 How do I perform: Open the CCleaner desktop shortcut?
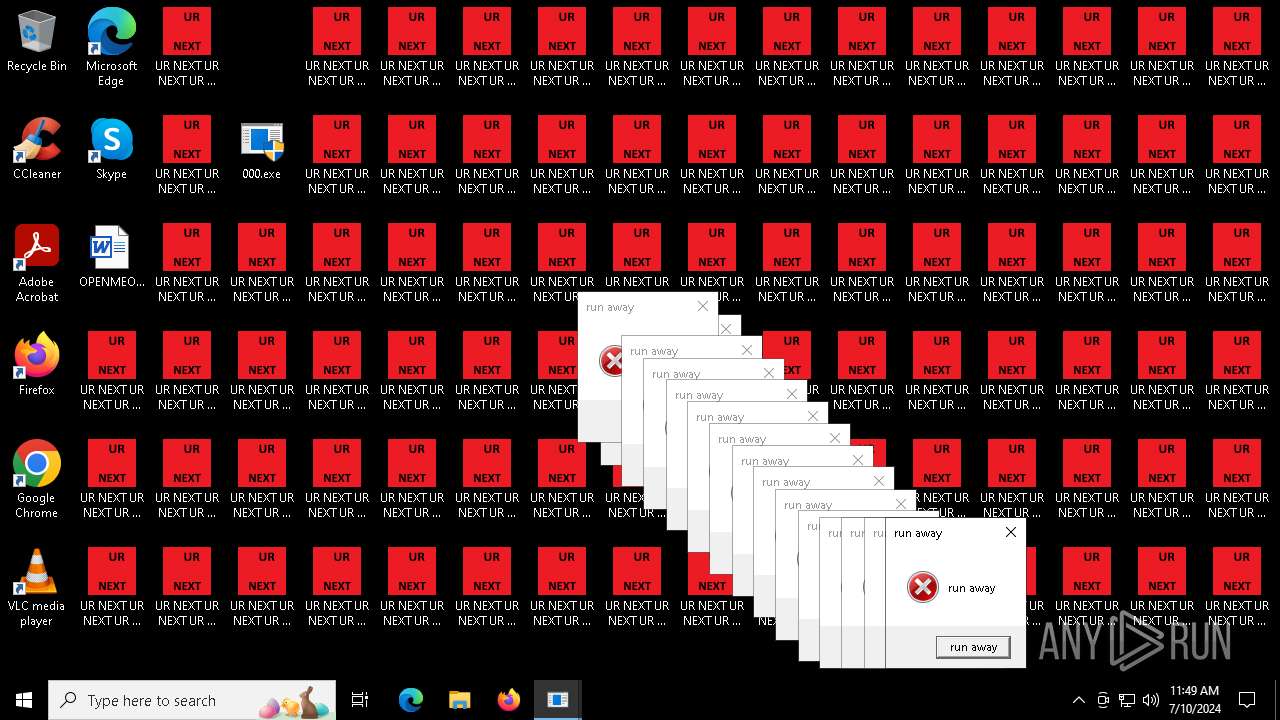click(37, 149)
